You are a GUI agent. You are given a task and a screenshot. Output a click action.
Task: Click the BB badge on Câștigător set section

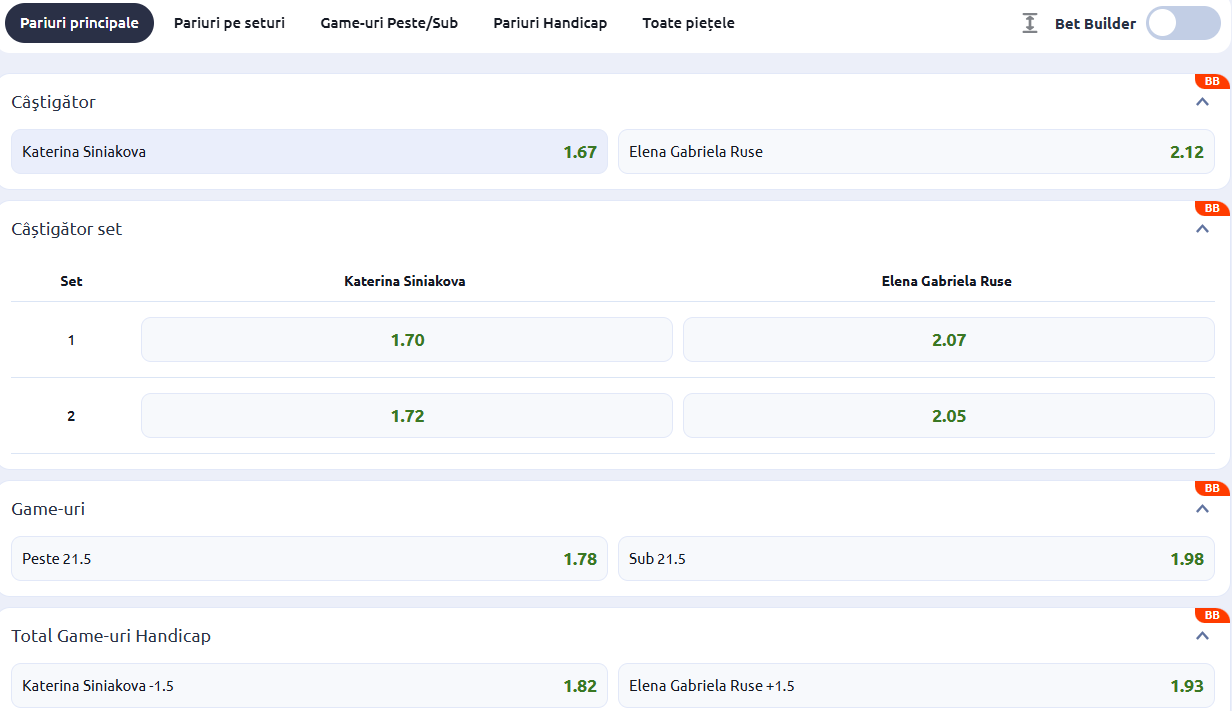pyautogui.click(x=1211, y=209)
